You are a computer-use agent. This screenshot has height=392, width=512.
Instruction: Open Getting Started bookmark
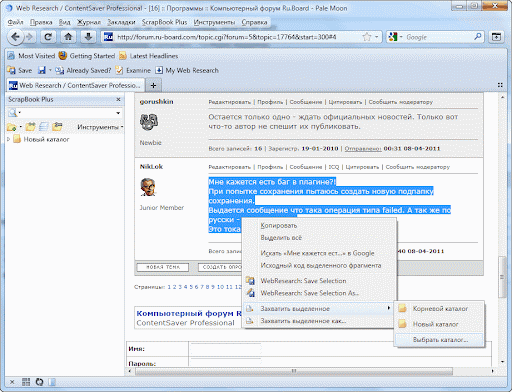(x=87, y=56)
